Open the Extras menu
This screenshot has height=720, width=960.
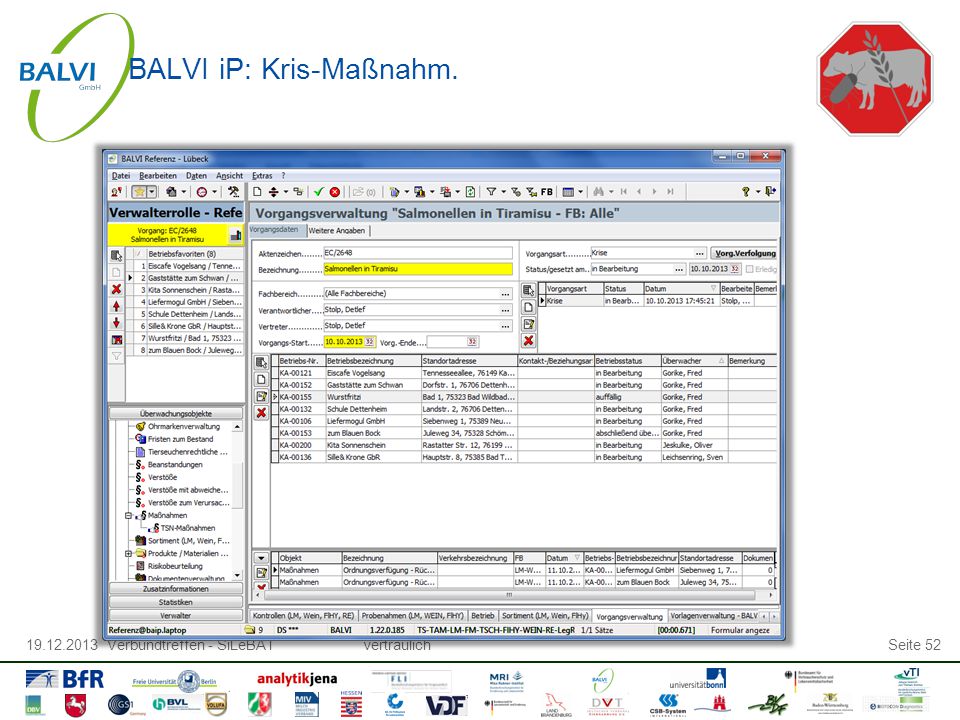pyautogui.click(x=262, y=176)
